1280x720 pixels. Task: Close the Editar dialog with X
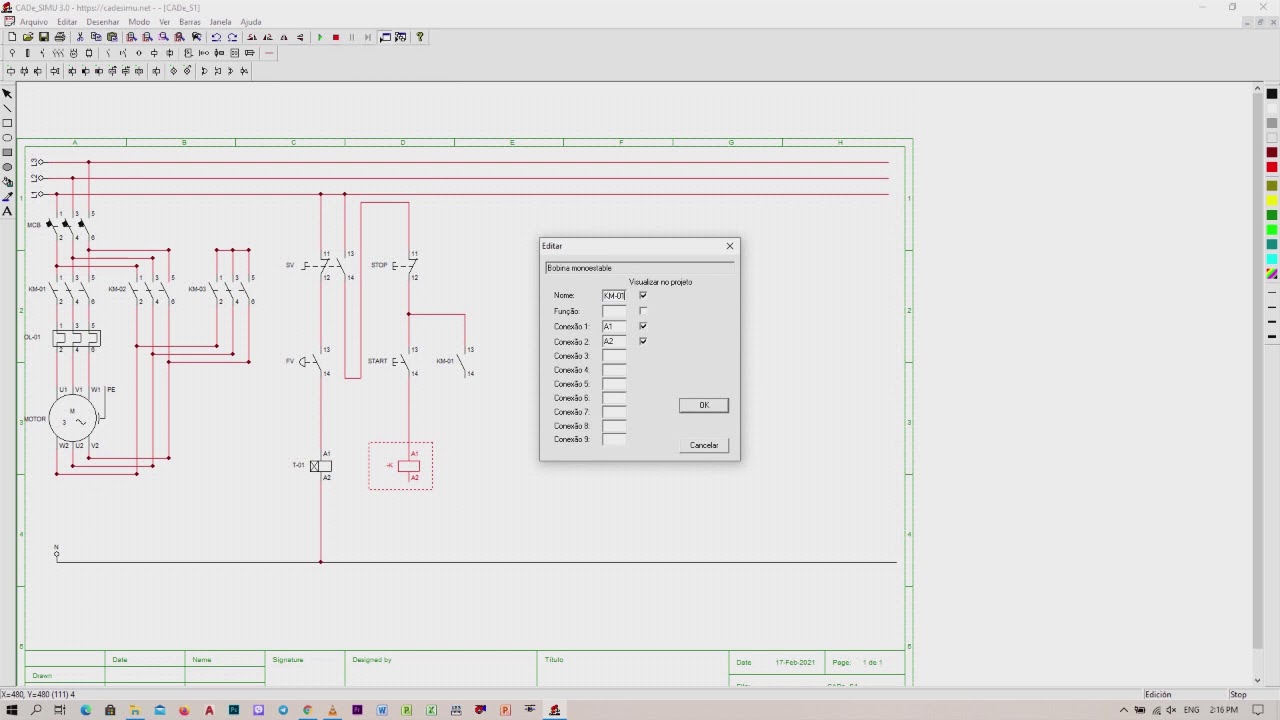[730, 246]
